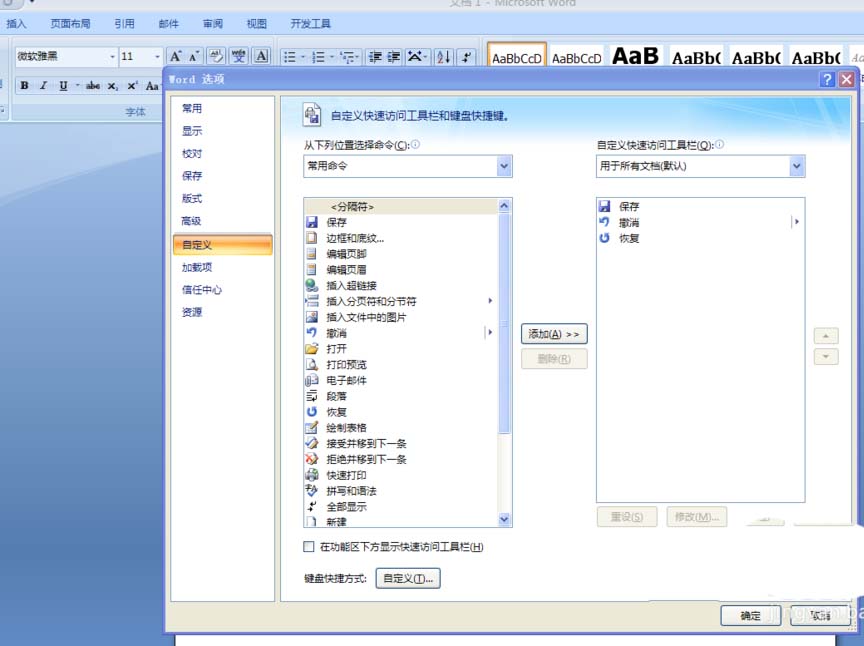Select 恢复 in the quick access toolbar list
The image size is (864, 646).
point(700,238)
